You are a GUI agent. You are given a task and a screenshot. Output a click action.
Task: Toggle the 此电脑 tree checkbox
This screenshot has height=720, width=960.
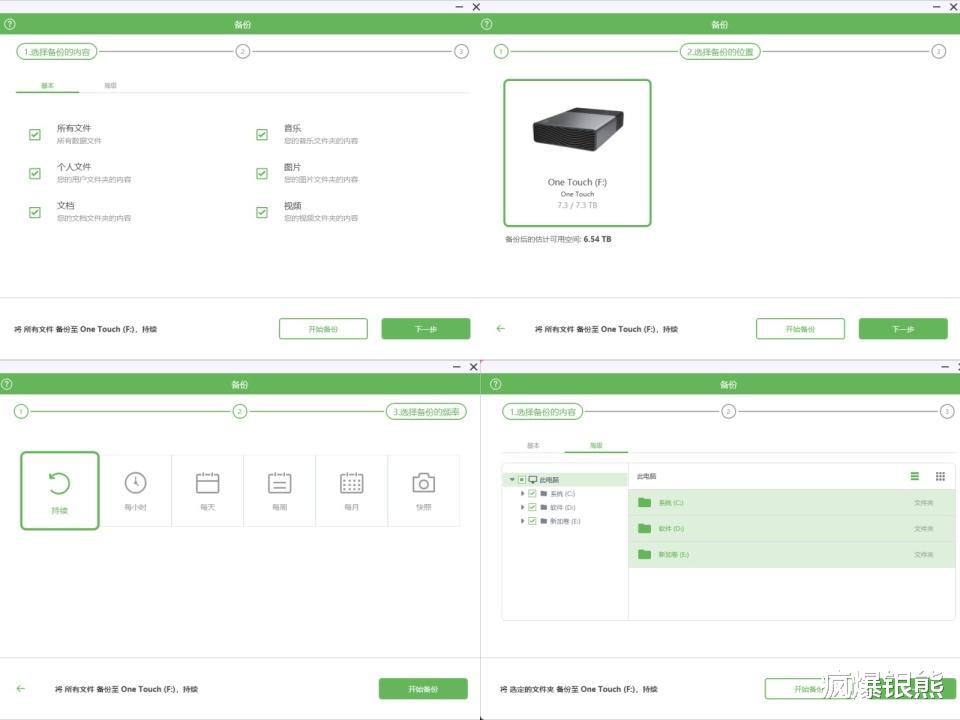coord(522,479)
